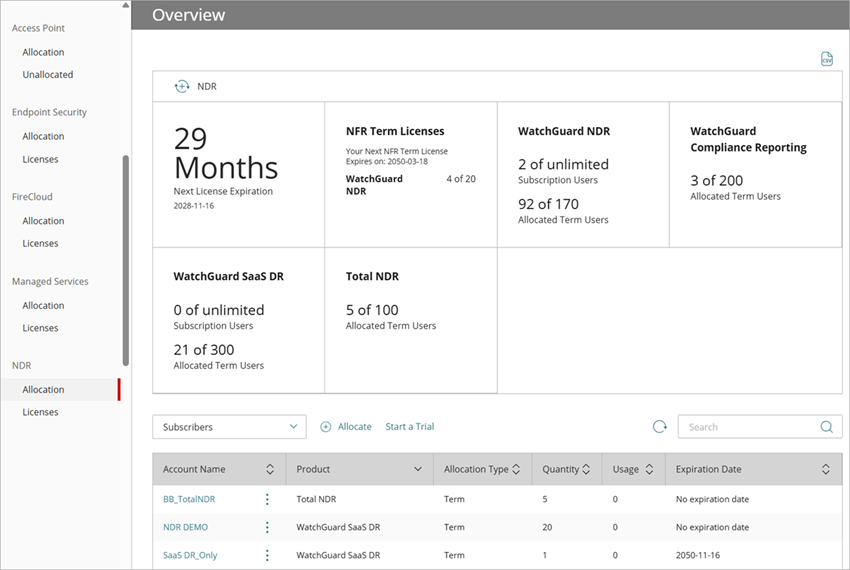
Task: Click the Start a Trial link
Action: point(410,427)
